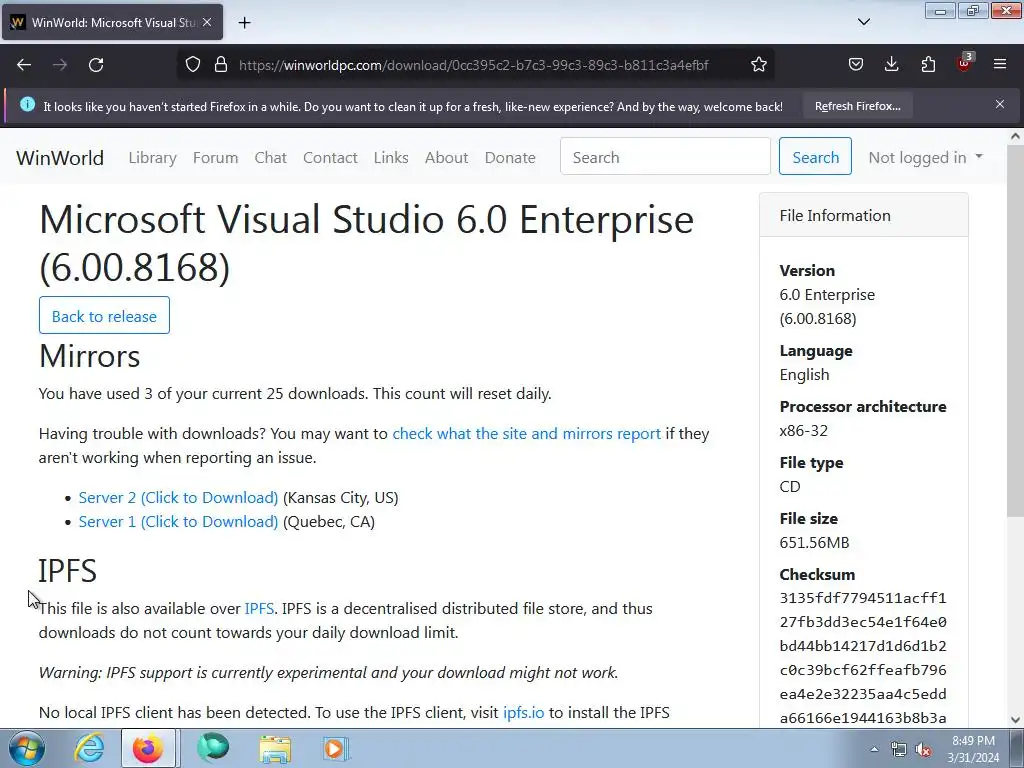List all tabs chevron in tab bar
Viewport: 1024px width, 768px height.
pos(863,22)
